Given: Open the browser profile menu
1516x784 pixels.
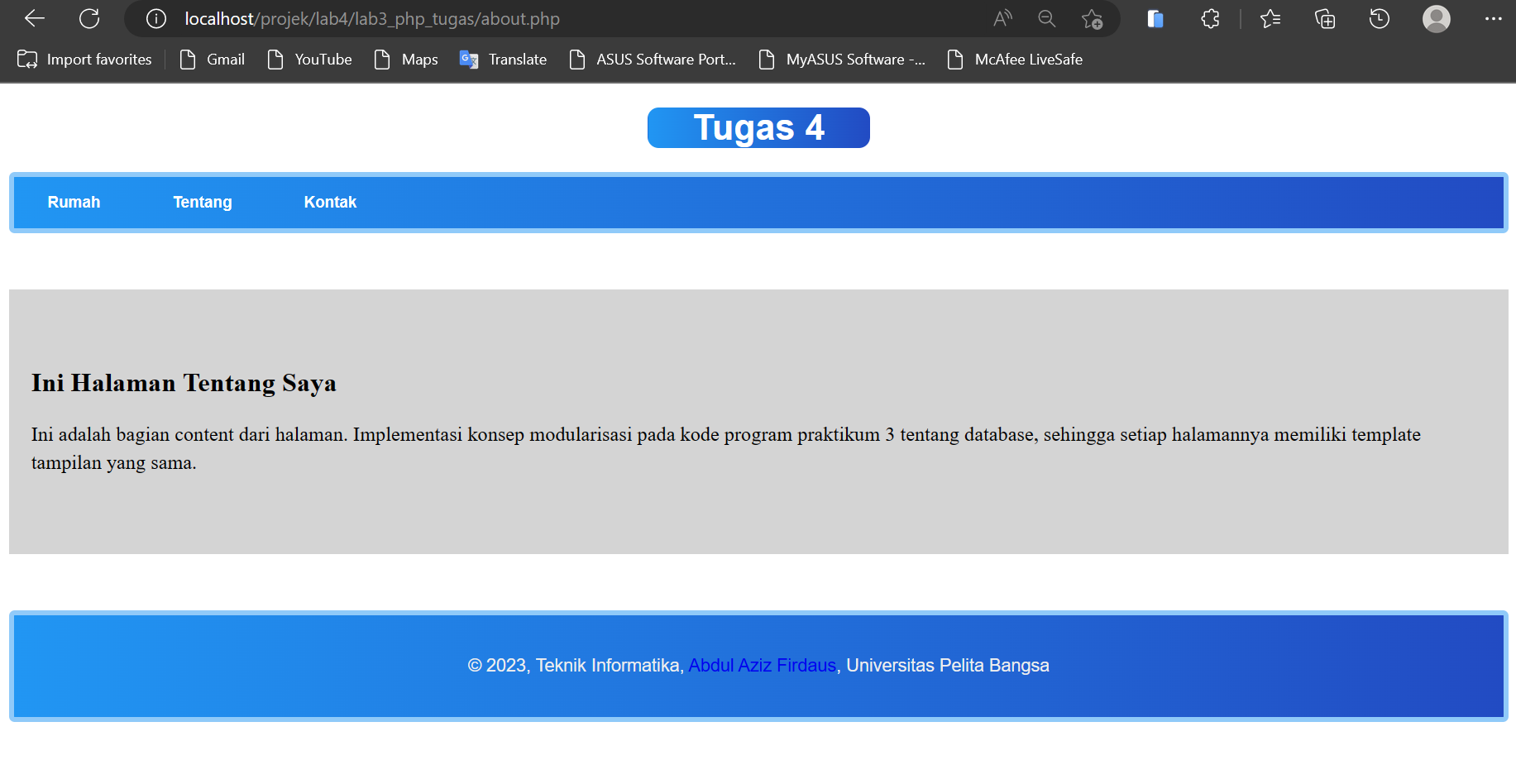Looking at the screenshot, I should (1437, 18).
